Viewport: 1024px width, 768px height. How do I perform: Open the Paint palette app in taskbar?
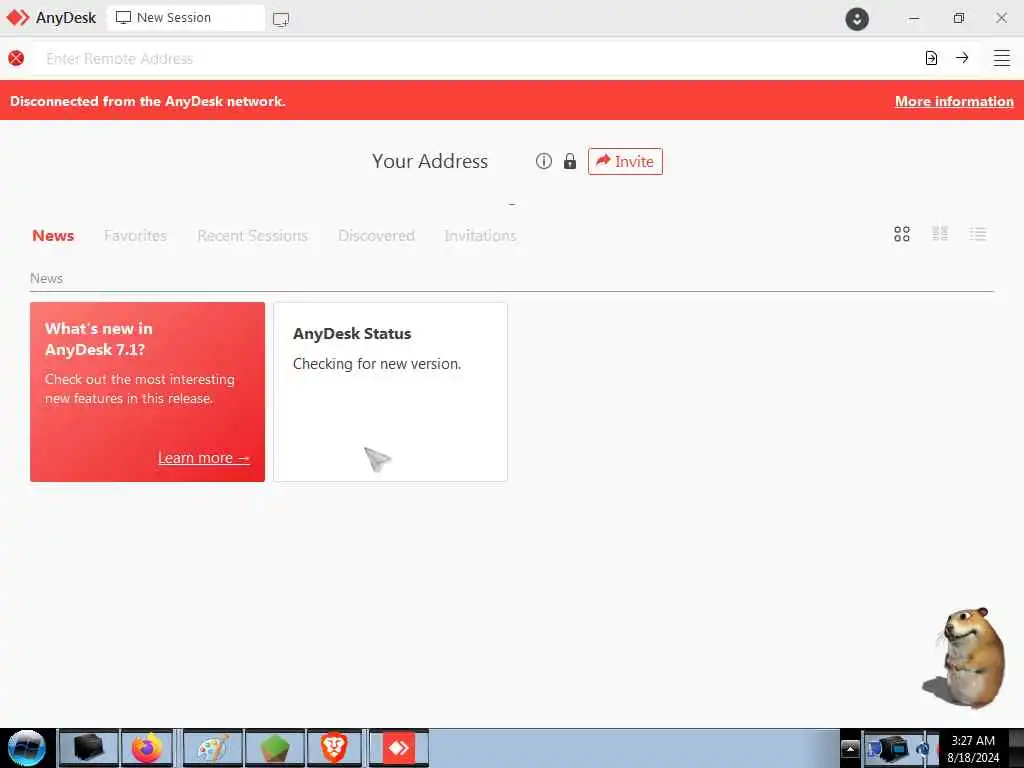(213, 748)
